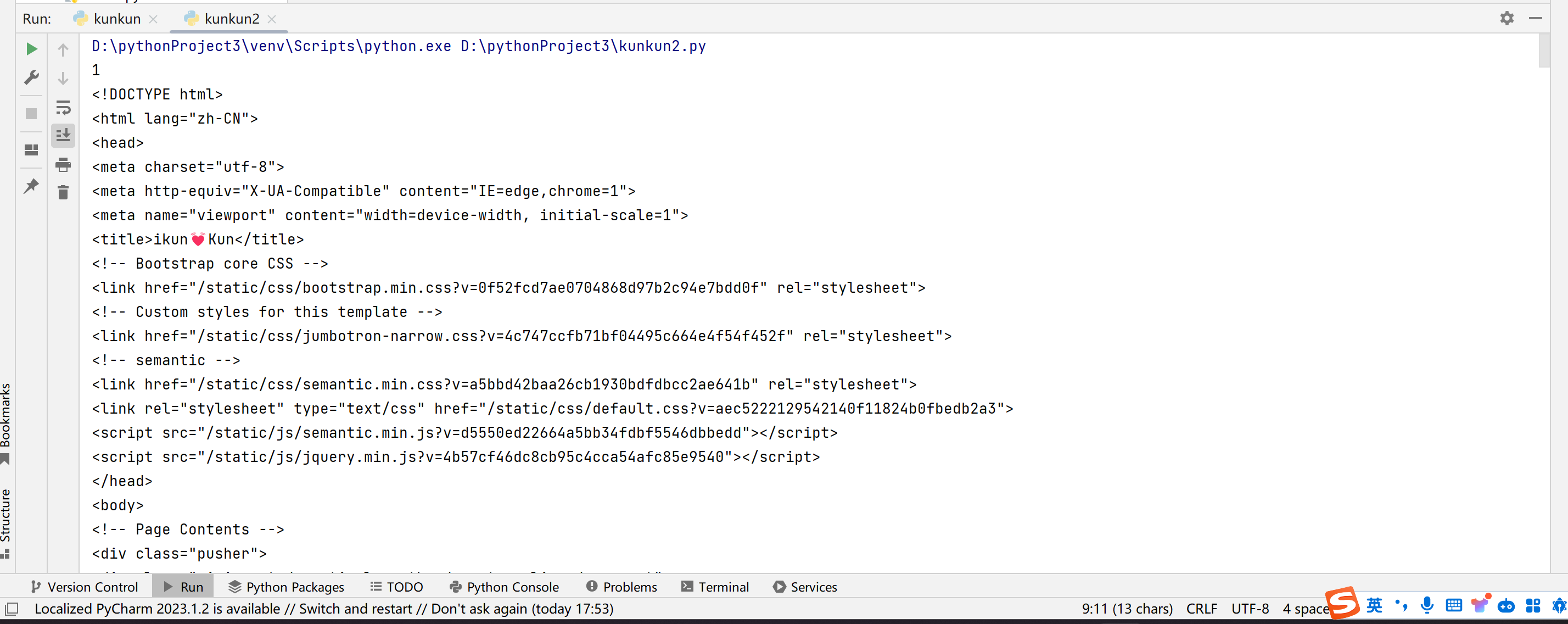Switch to the kunkun run tab
This screenshot has height=624, width=1568.
107,19
